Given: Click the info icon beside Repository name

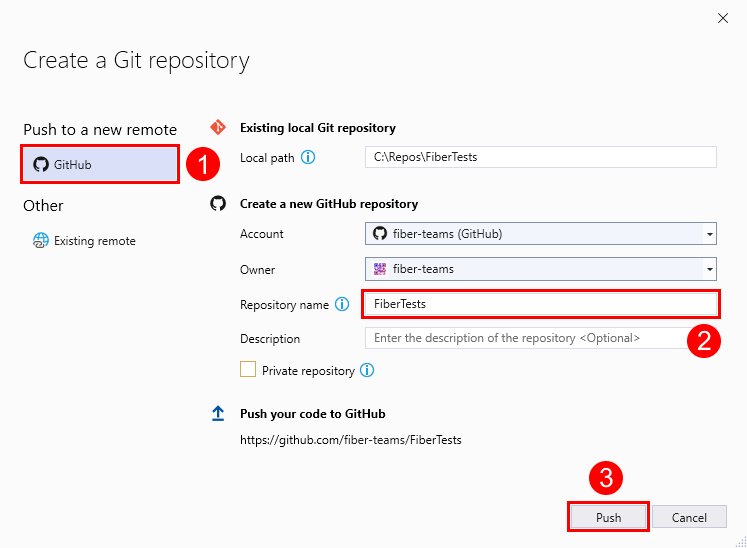Looking at the screenshot, I should pos(342,304).
